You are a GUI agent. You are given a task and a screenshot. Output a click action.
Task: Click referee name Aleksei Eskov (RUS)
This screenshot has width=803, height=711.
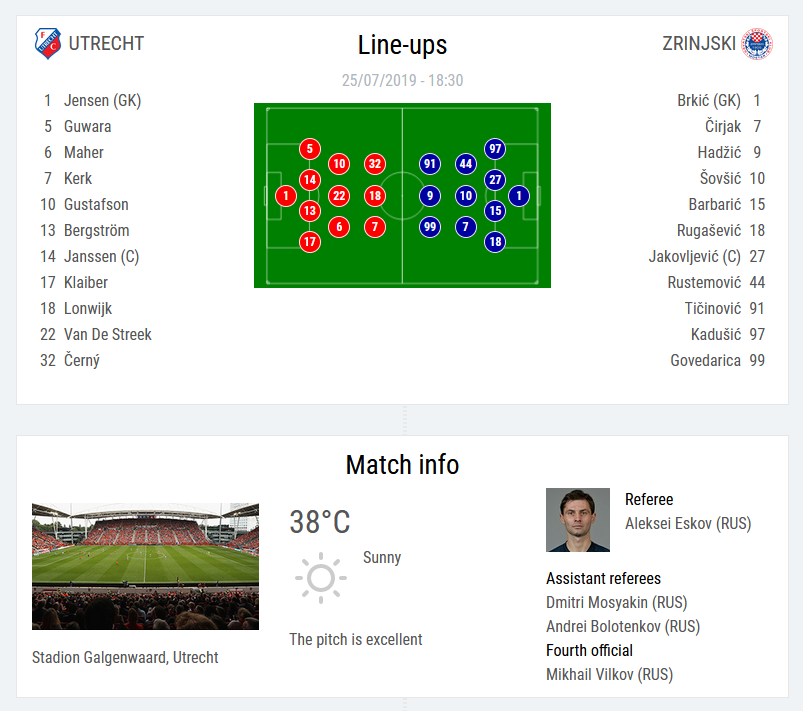(688, 524)
